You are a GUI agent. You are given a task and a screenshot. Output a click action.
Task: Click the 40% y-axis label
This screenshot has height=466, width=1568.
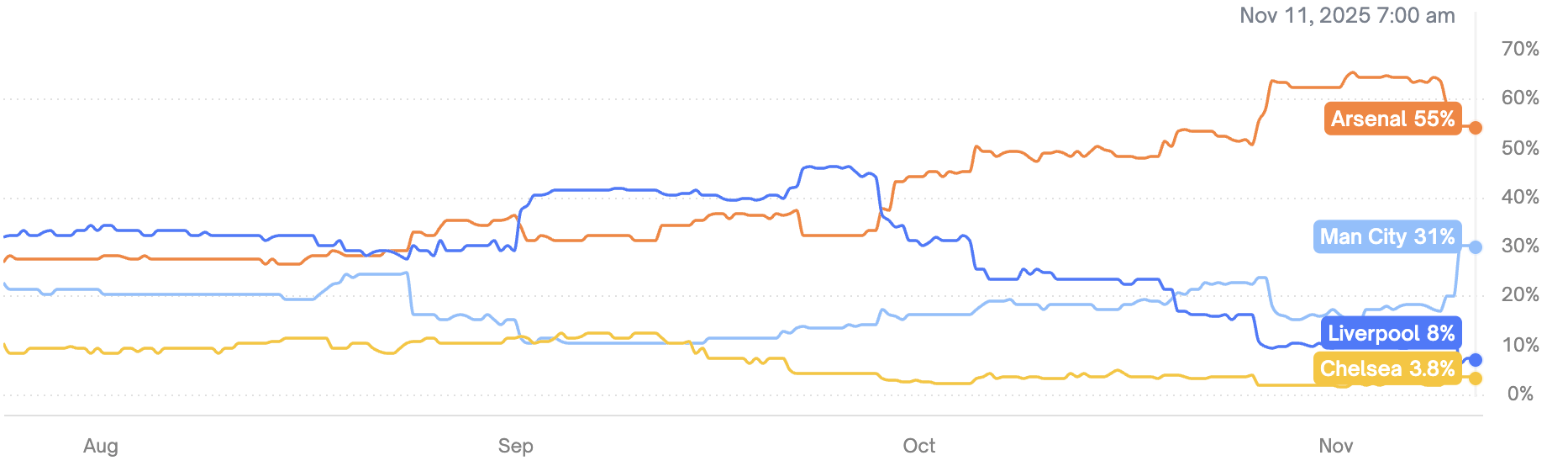point(1520,197)
